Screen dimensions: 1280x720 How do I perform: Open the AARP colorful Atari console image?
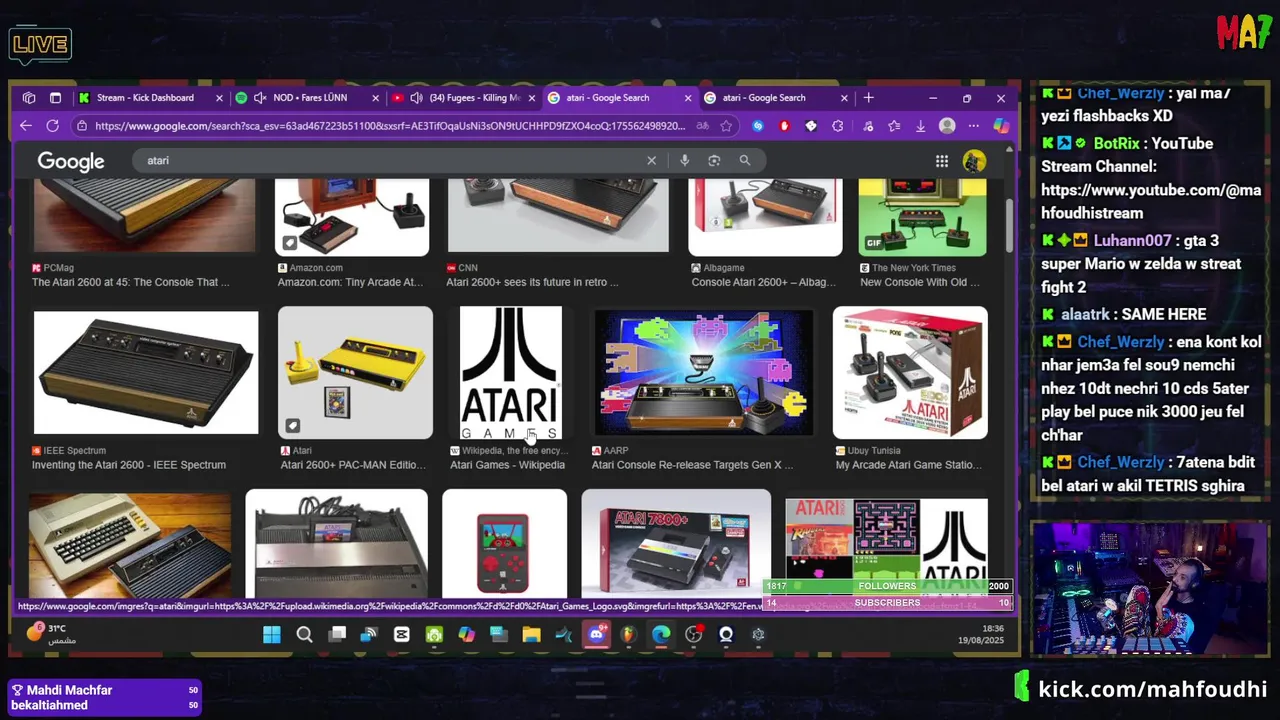703,372
